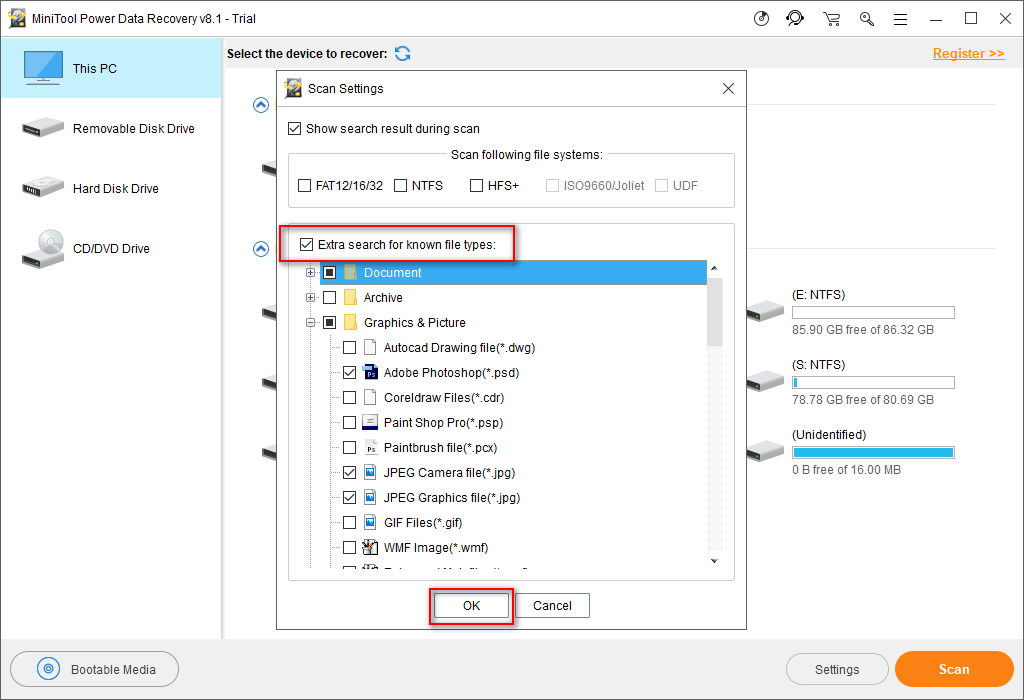Click the Paintbrush pcx file icon
This screenshot has width=1024, height=700.
(x=370, y=447)
